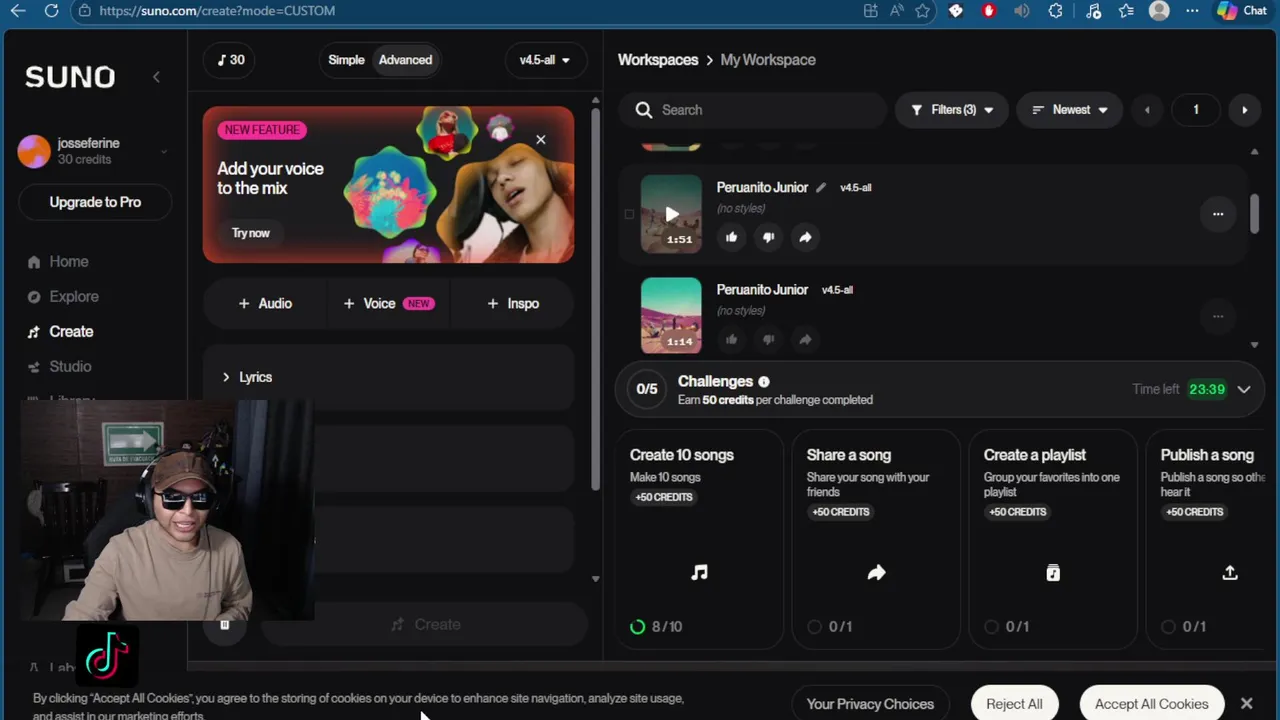1280x720 pixels.
Task: Click the SUNO logo
Action: pos(70,77)
